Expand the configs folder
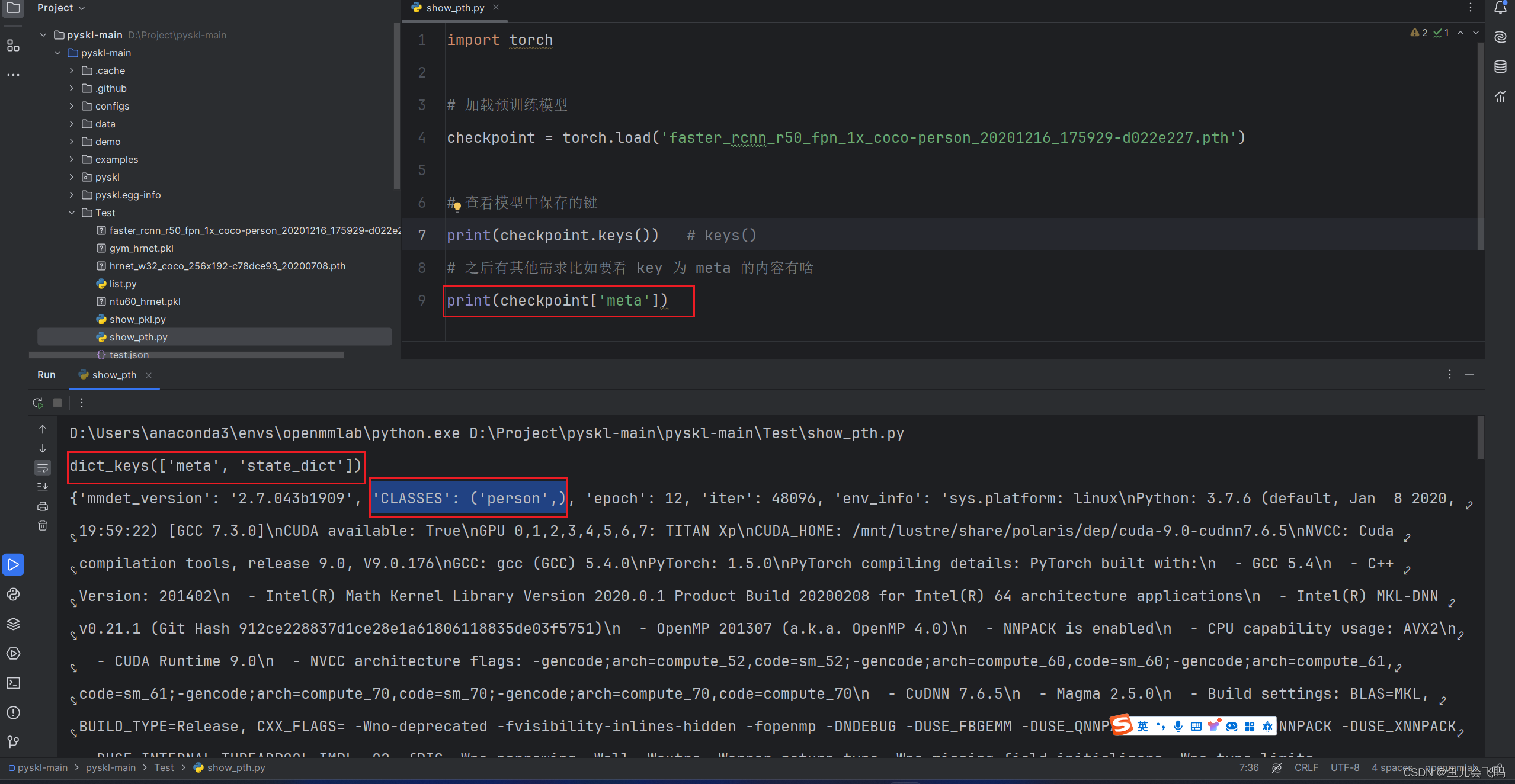The image size is (1515, 784). 72,106
